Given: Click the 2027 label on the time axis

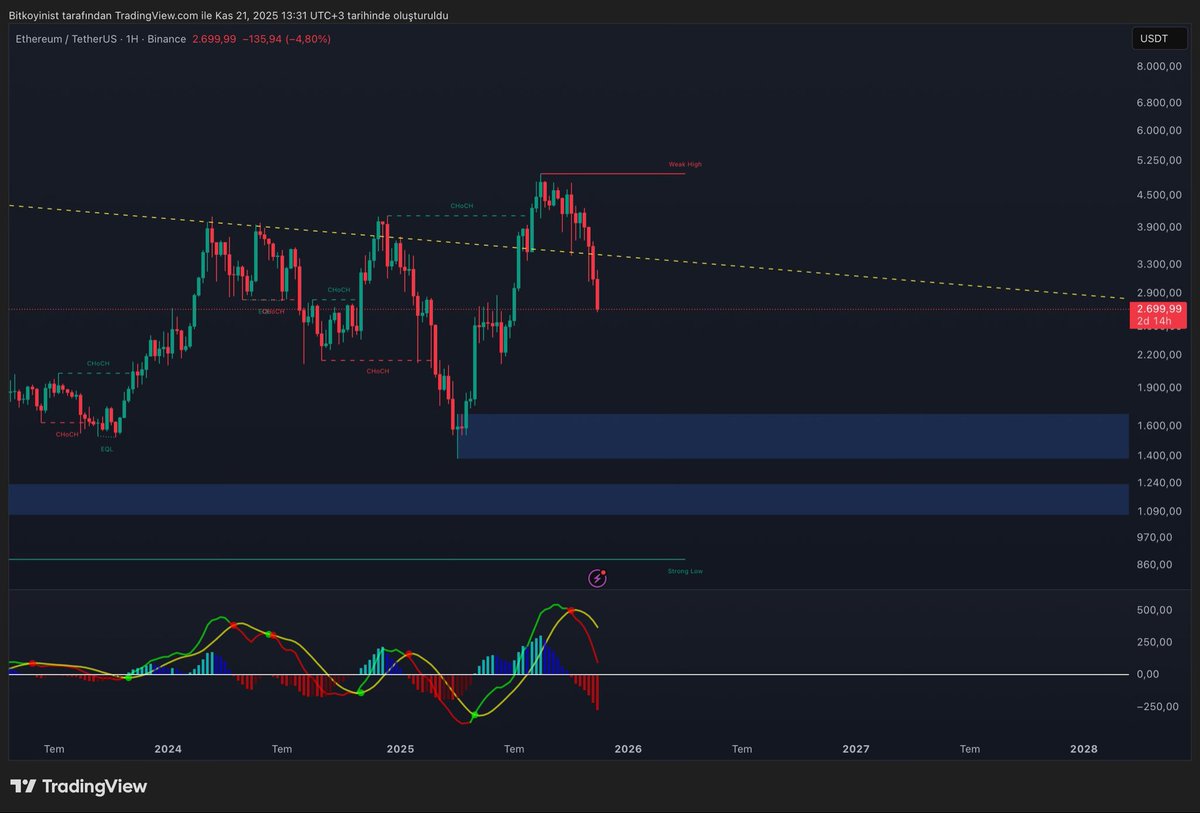Looking at the screenshot, I should [856, 748].
